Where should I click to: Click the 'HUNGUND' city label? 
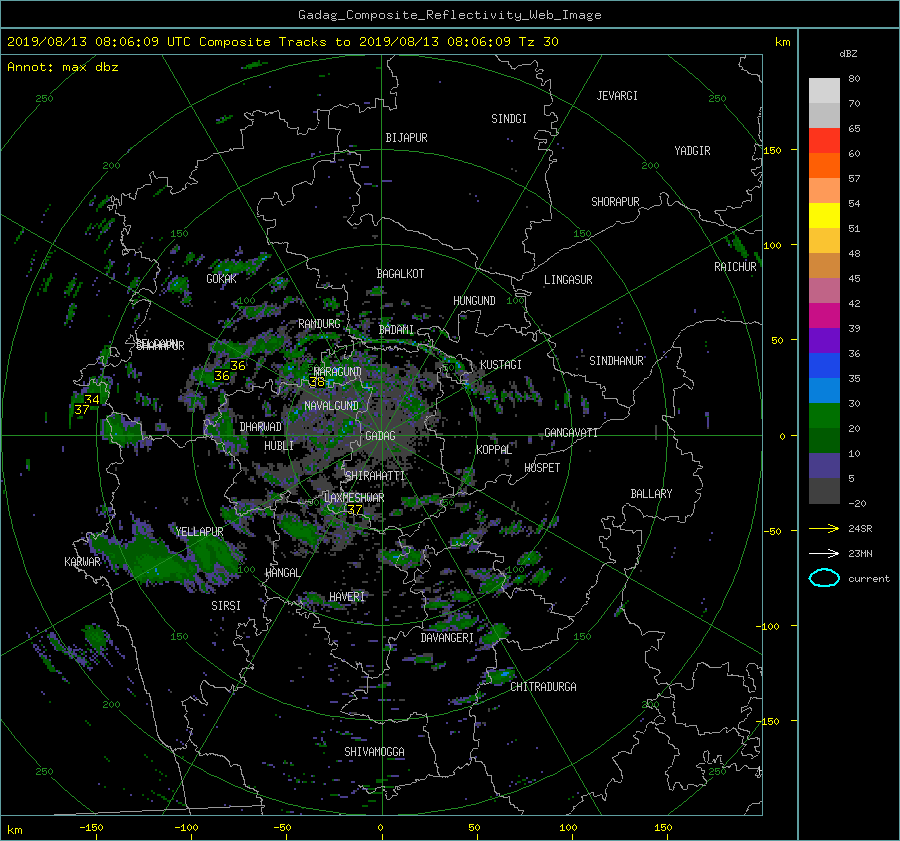[474, 301]
